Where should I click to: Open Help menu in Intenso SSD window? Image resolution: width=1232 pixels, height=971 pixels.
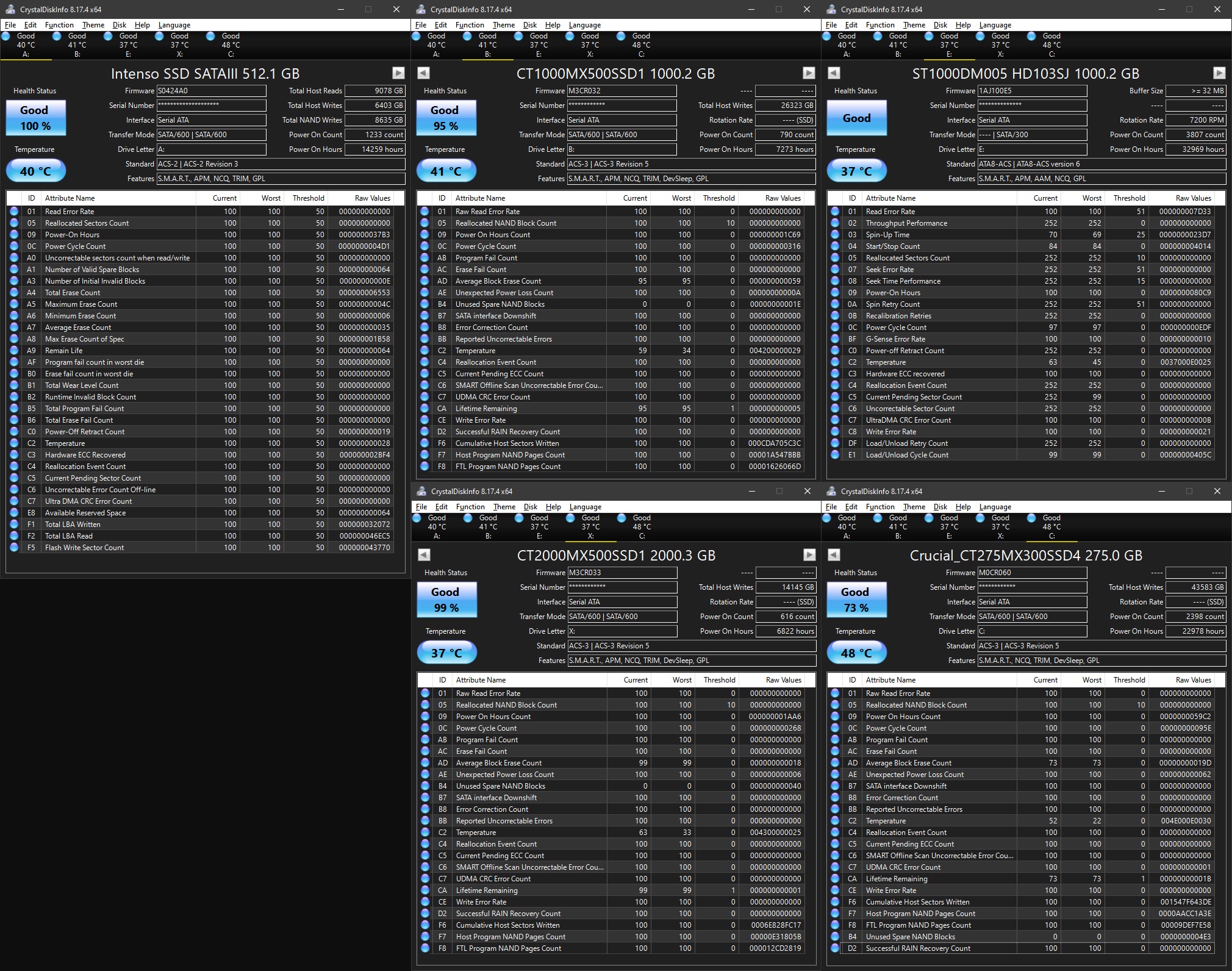[142, 25]
